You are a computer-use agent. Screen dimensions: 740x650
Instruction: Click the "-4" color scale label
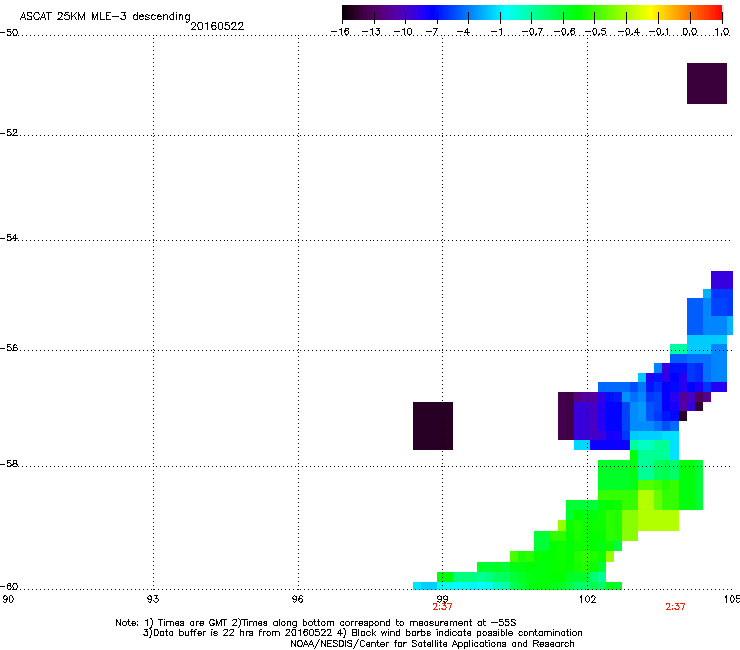463,32
